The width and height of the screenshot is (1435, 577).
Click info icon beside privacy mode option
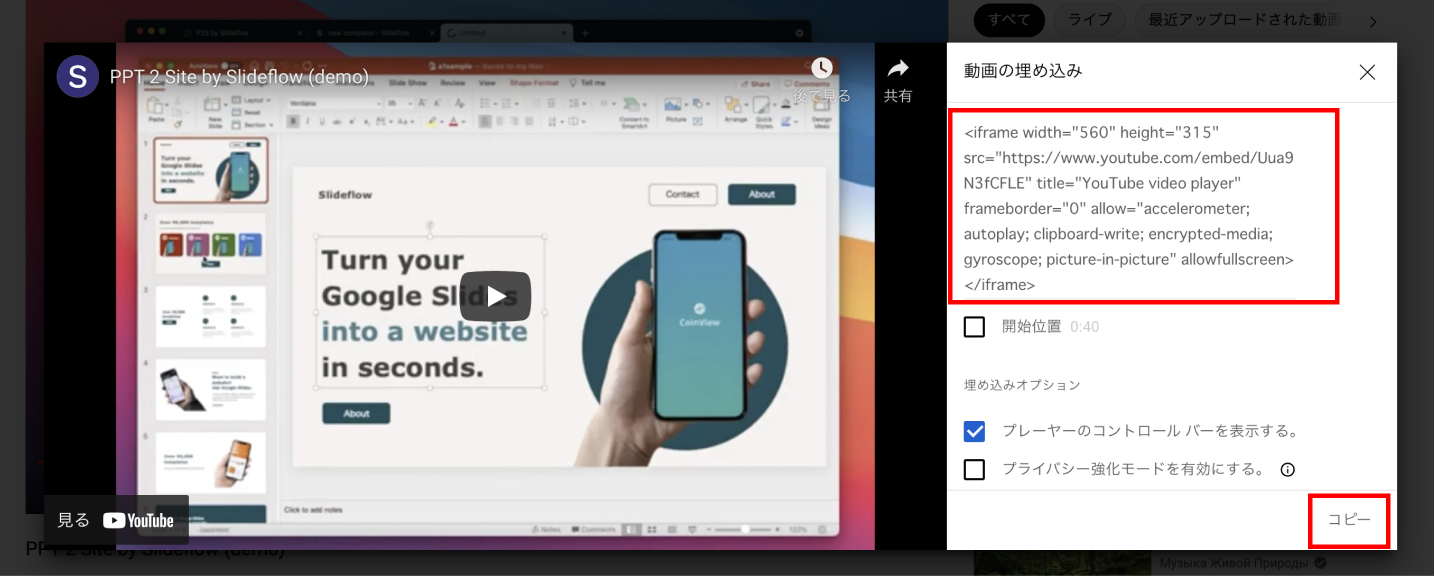(x=1287, y=470)
